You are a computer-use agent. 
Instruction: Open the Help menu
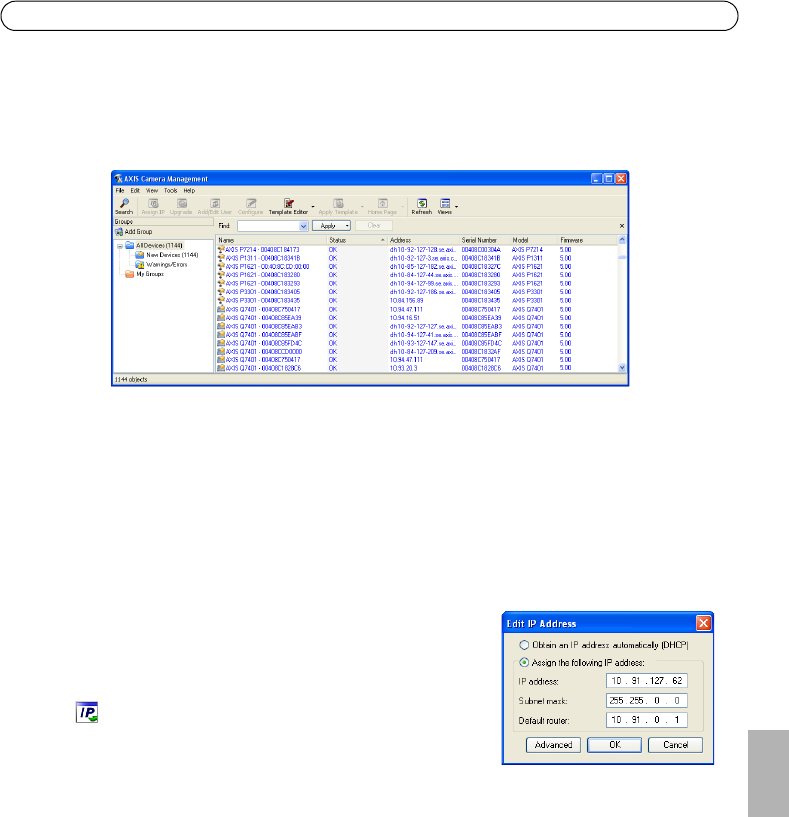(x=189, y=191)
